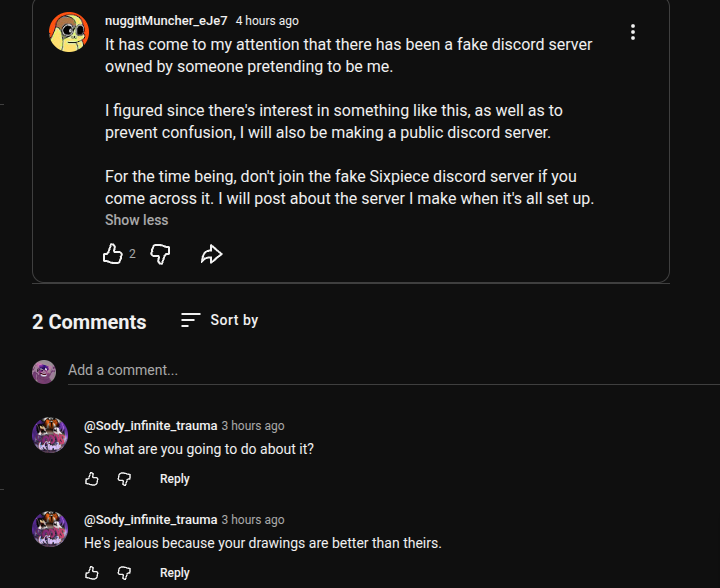Click the second comment's "3 hours ago" timestamp

(253, 520)
